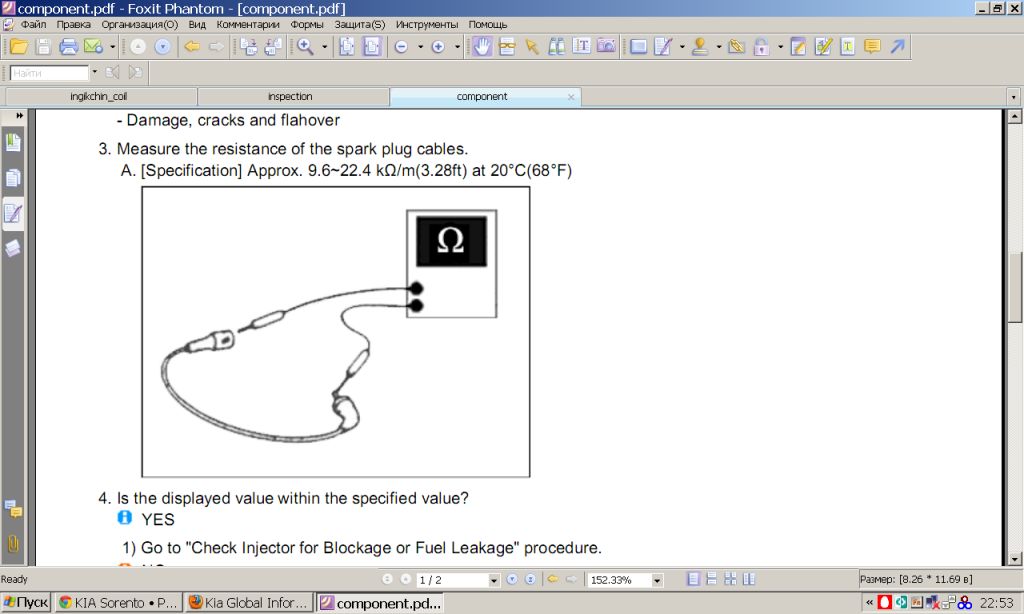Click the Пуск start button

pos(25,603)
